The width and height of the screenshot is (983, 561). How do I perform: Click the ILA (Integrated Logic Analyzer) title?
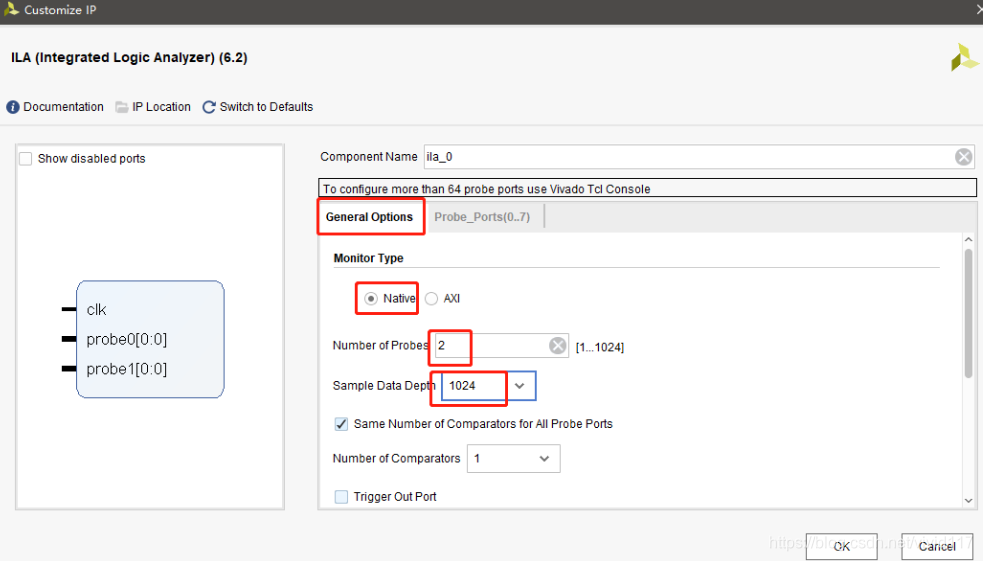(129, 58)
